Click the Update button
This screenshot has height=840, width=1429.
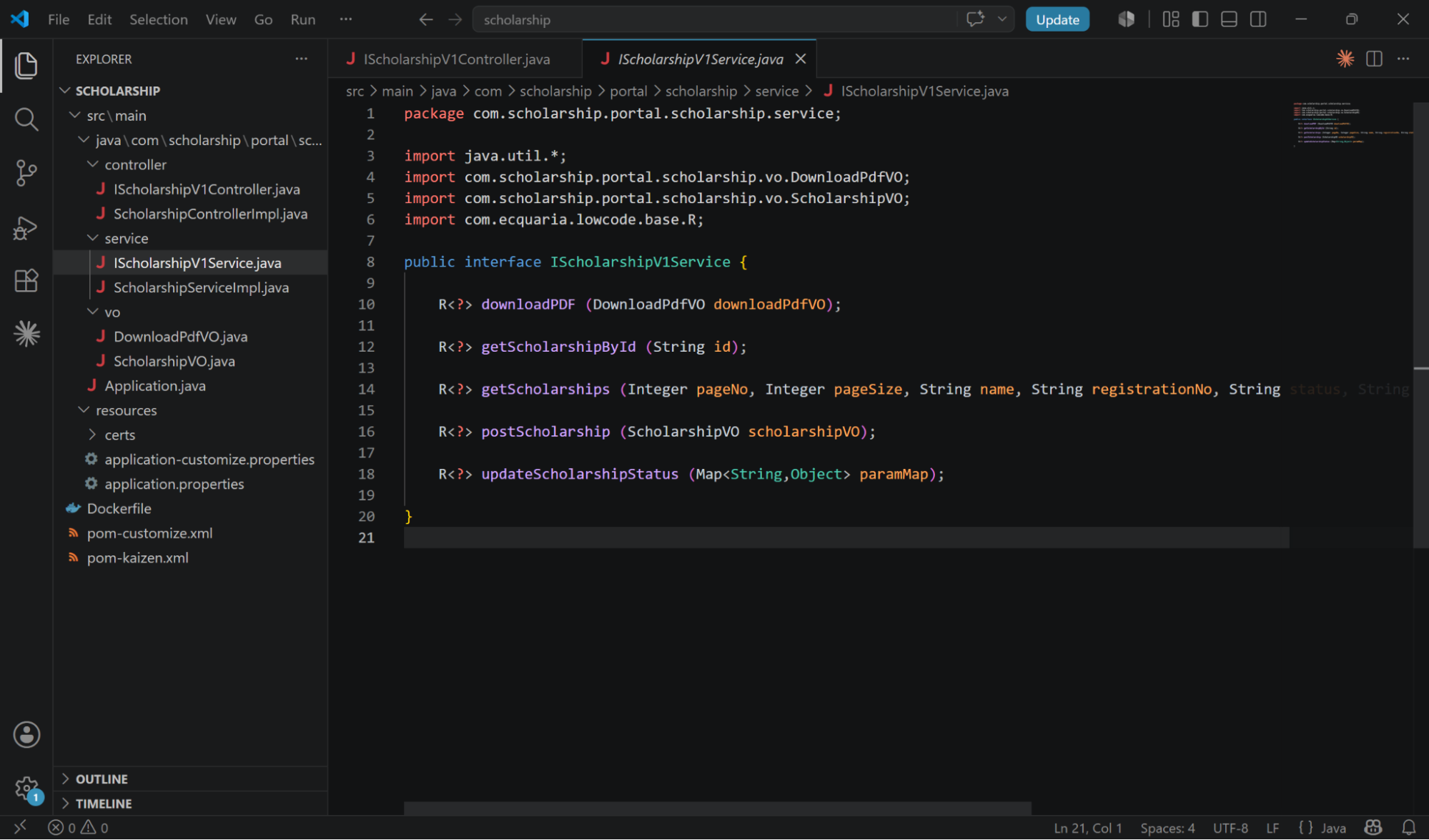pyautogui.click(x=1057, y=19)
